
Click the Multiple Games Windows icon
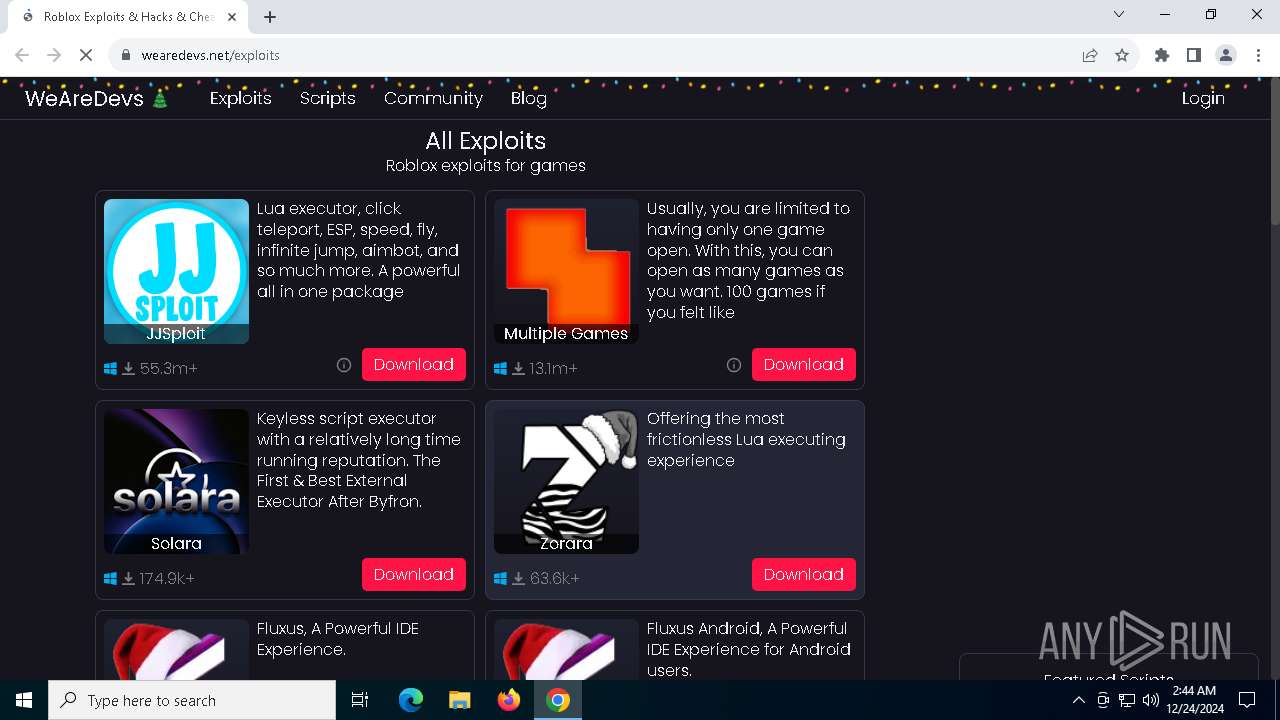point(500,369)
